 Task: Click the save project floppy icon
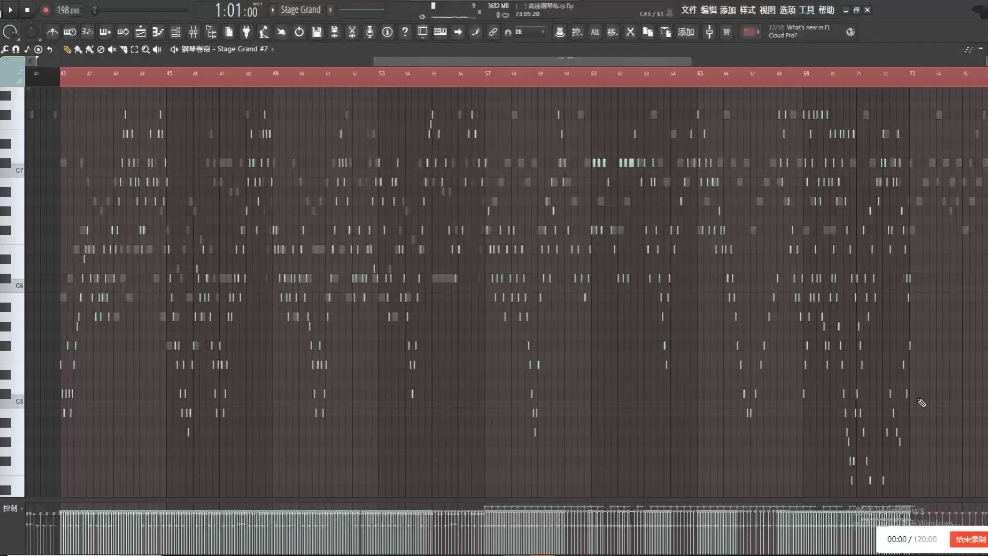point(317,32)
